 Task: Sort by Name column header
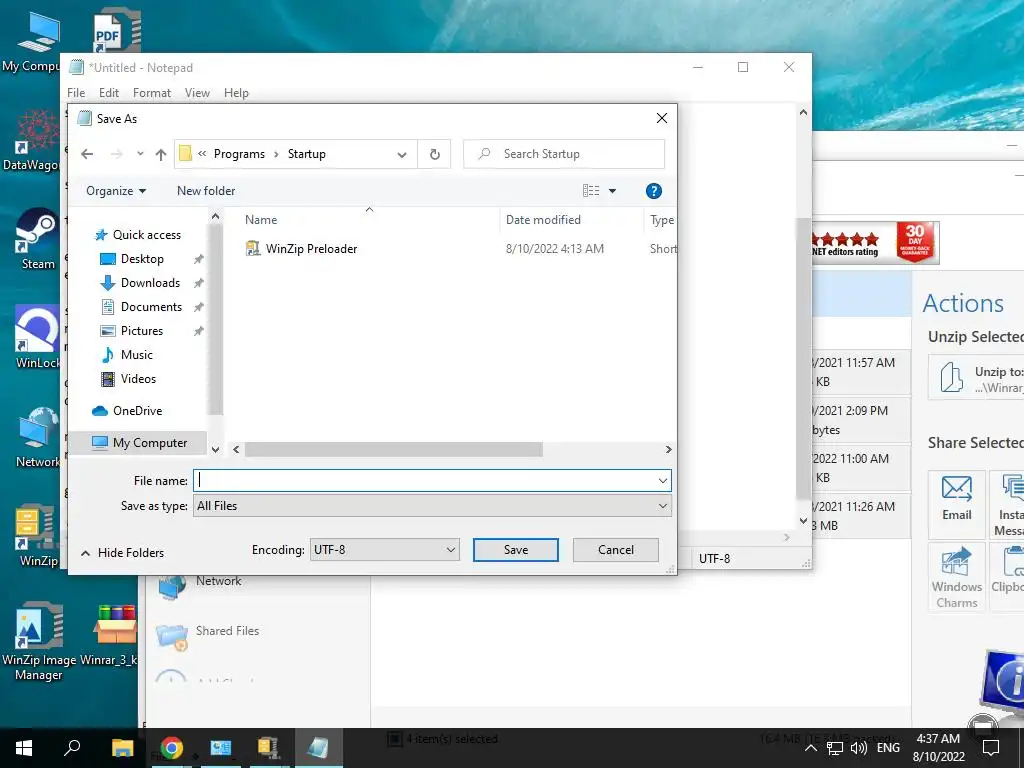pyautogui.click(x=261, y=220)
